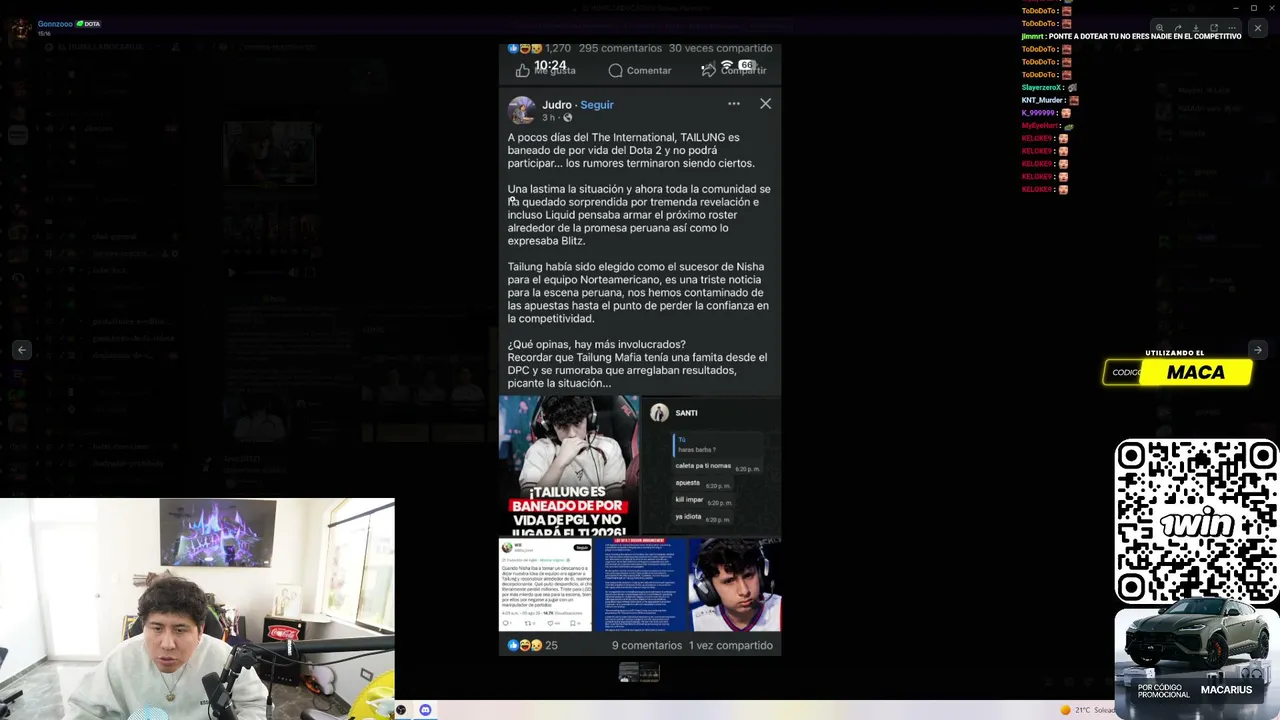
Task: Click the 1 vez compartido text
Action: [731, 646]
